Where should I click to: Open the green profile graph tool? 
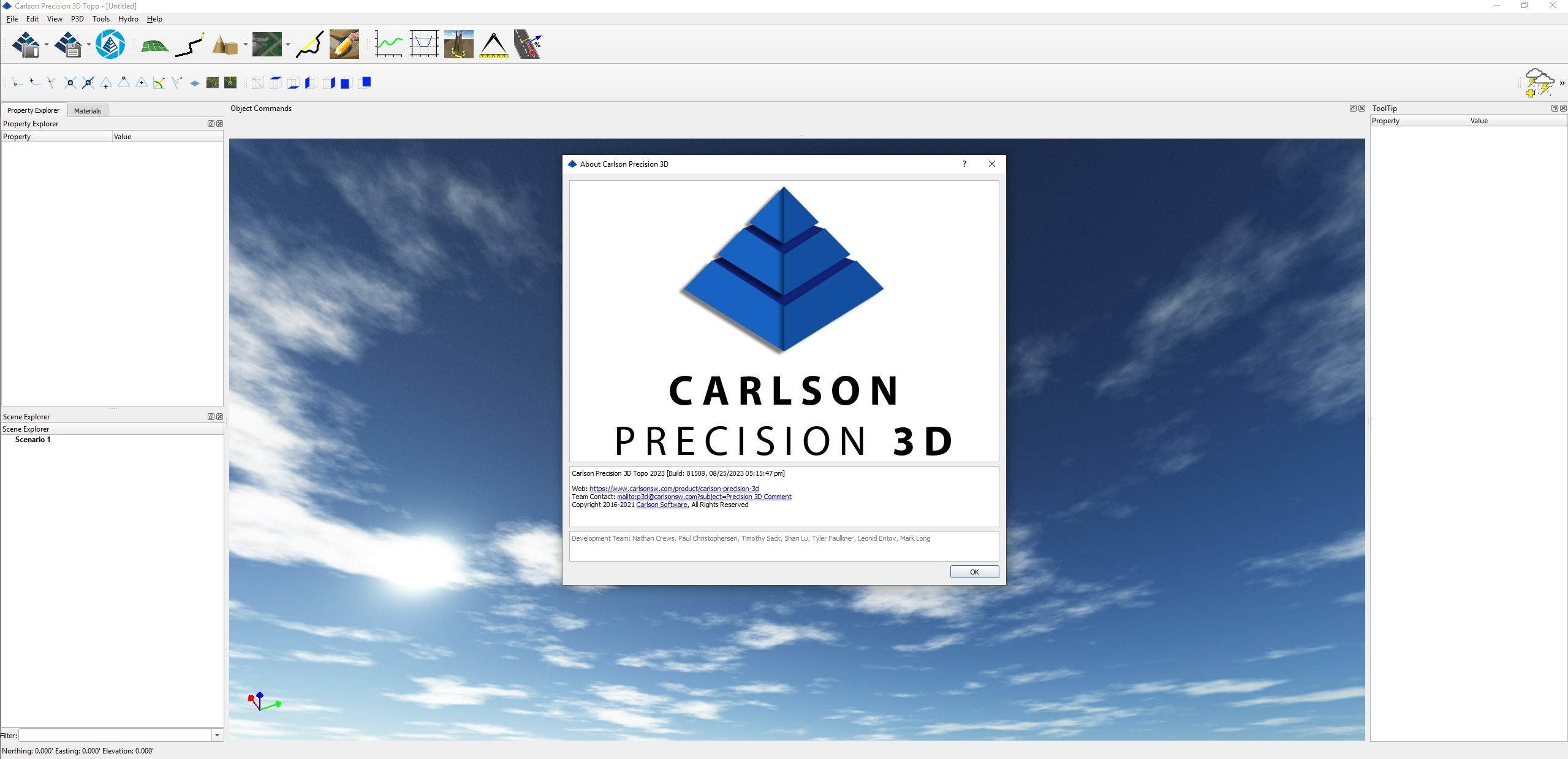(x=388, y=44)
